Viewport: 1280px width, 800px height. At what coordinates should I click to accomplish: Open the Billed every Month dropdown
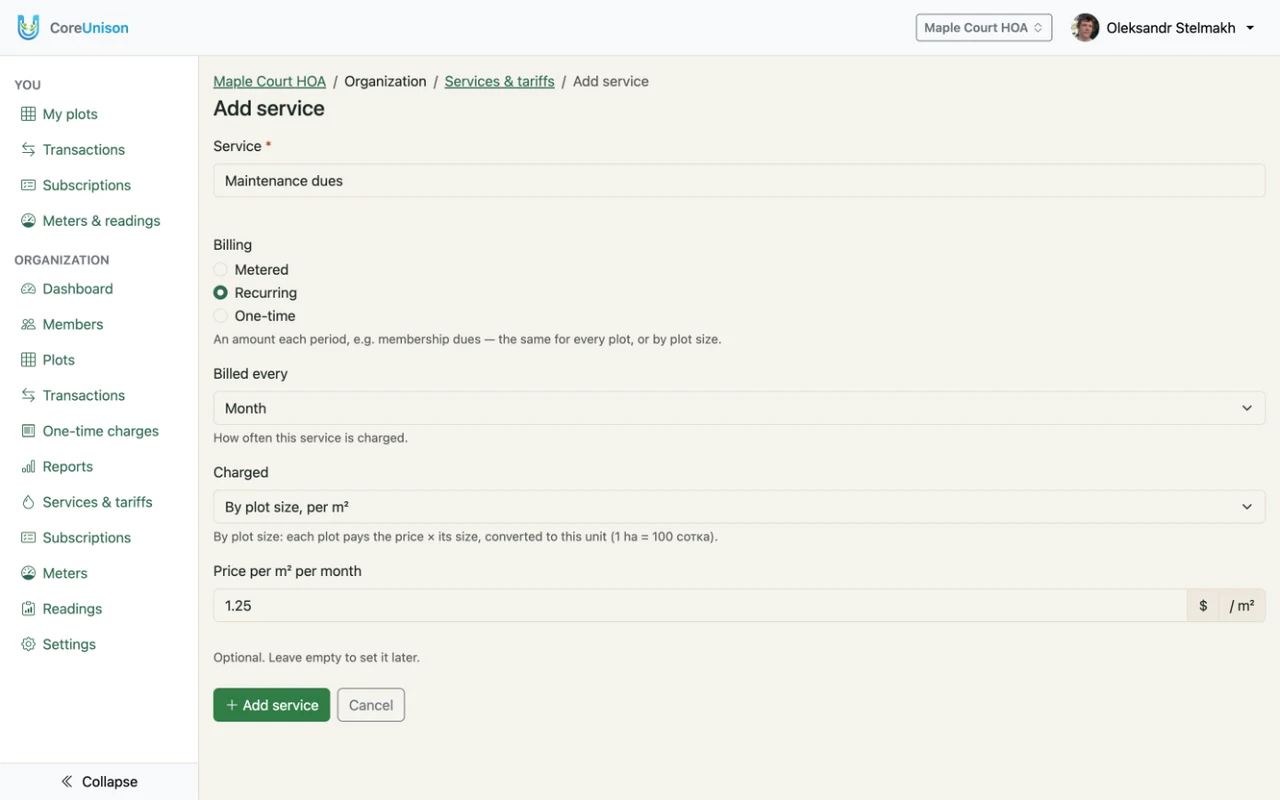(x=739, y=408)
